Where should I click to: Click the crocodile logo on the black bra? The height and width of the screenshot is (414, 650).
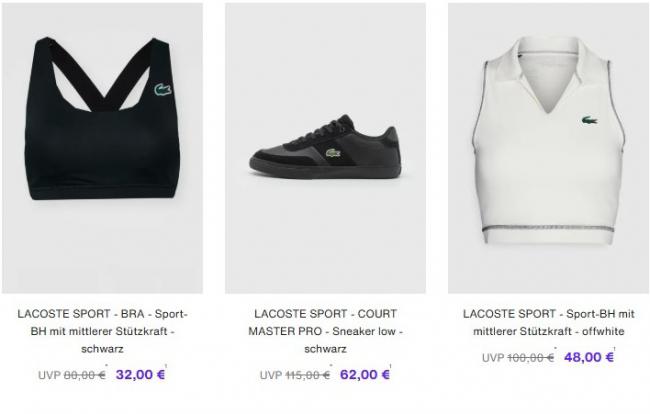tap(163, 90)
